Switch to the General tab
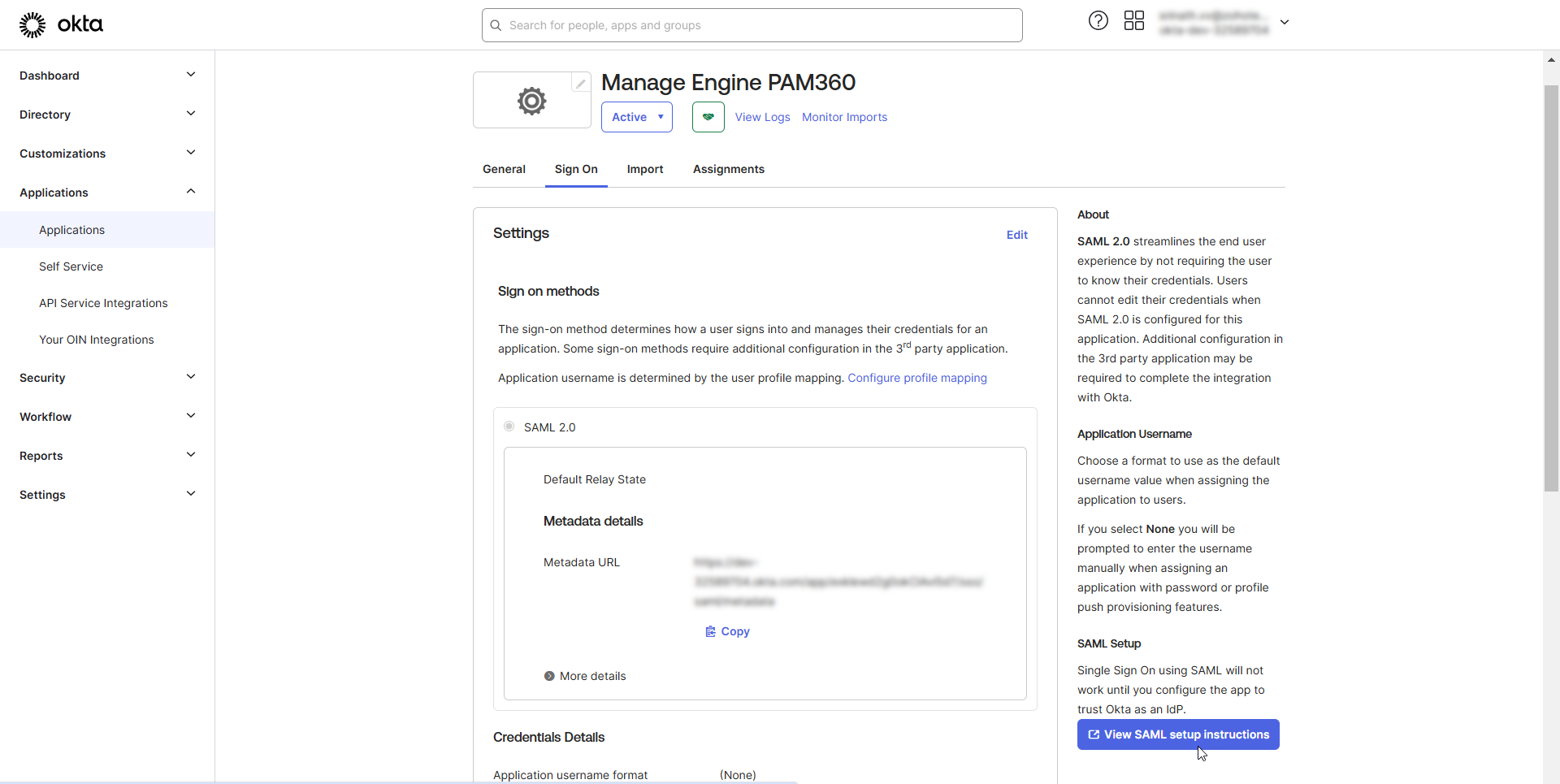 pyautogui.click(x=504, y=169)
